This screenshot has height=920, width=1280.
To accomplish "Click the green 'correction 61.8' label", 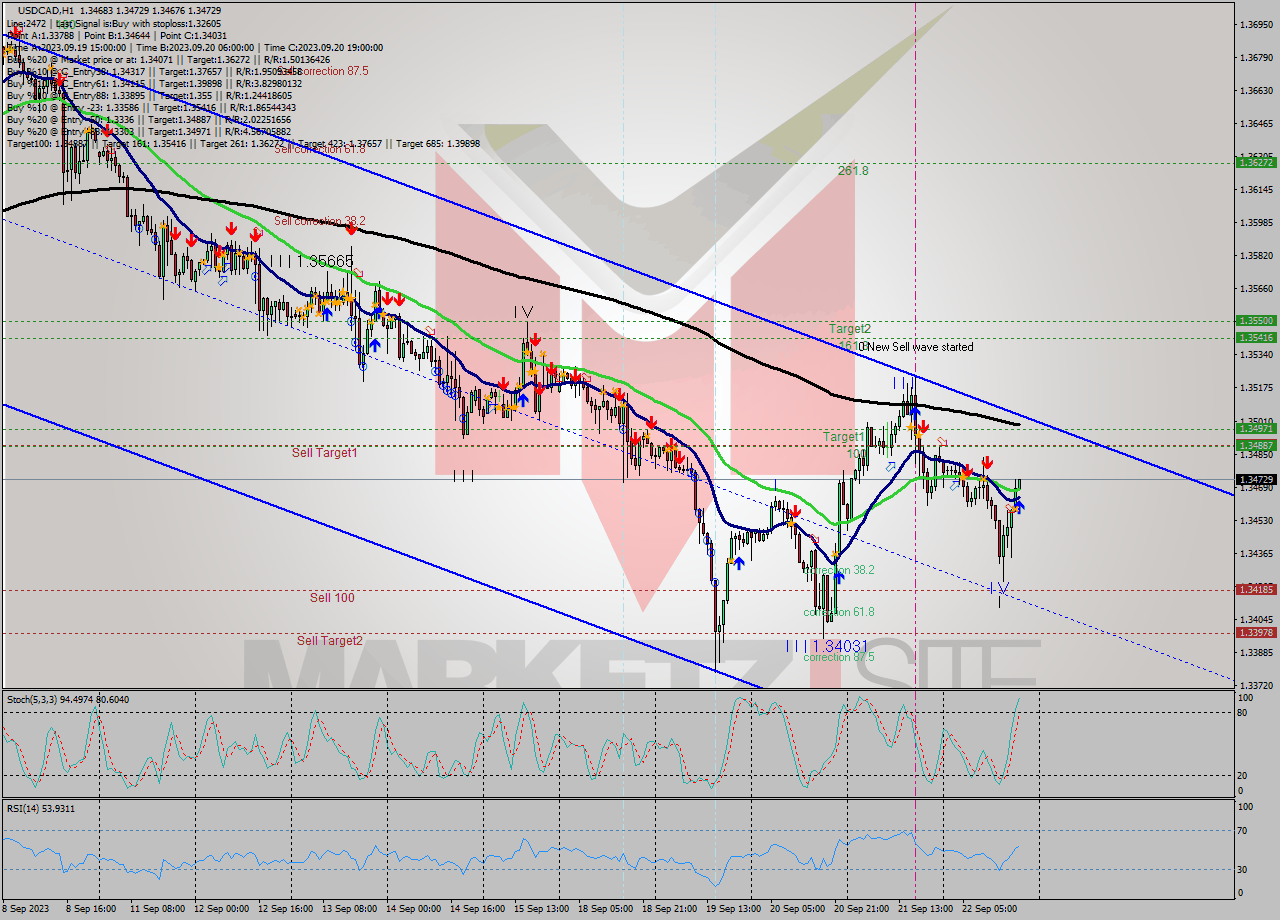I will click(x=839, y=612).
